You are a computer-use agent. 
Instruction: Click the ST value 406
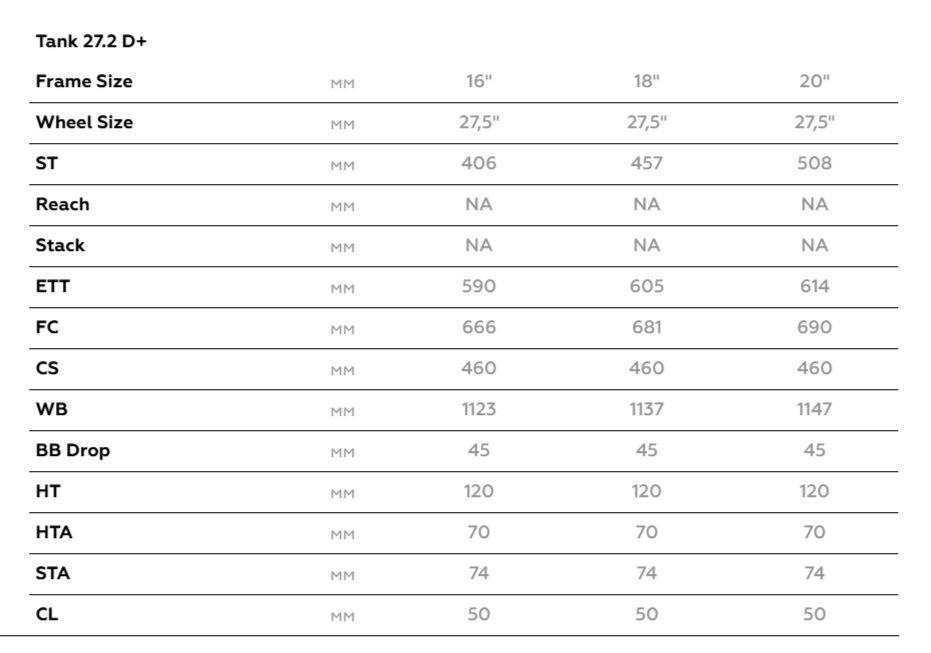pos(479,163)
